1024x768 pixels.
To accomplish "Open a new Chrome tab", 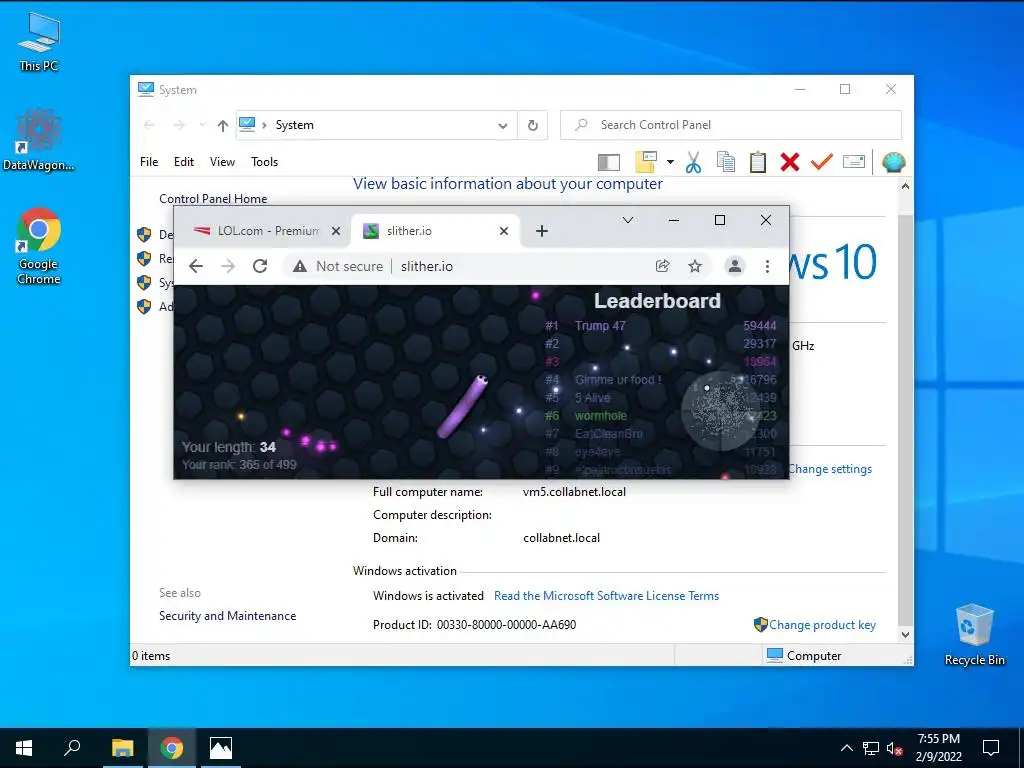I will click(x=541, y=231).
